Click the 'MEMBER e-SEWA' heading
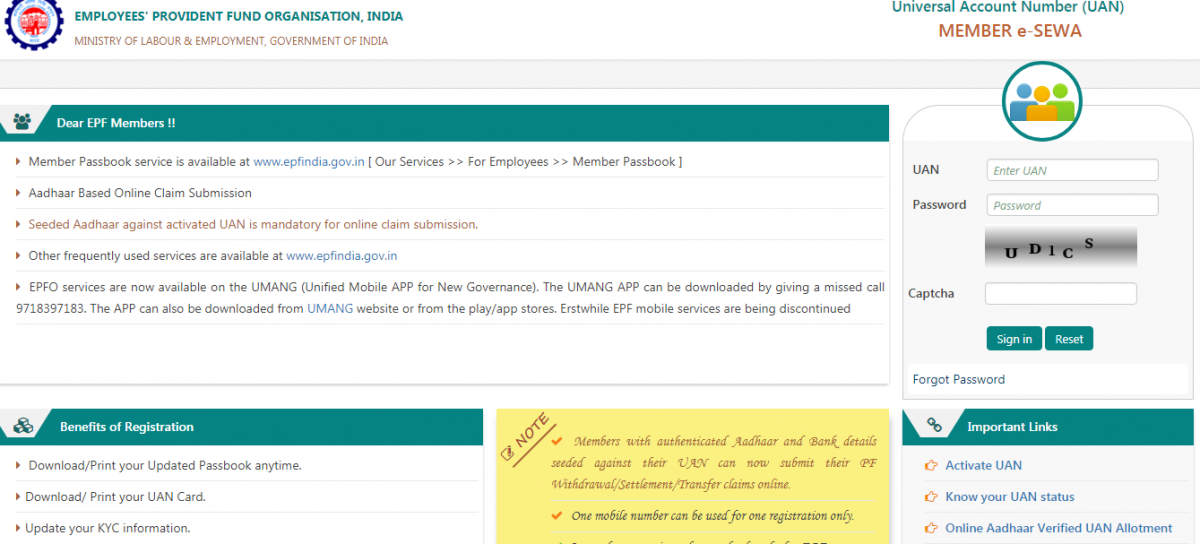Screen dimensions: 1200x544 1010,30
